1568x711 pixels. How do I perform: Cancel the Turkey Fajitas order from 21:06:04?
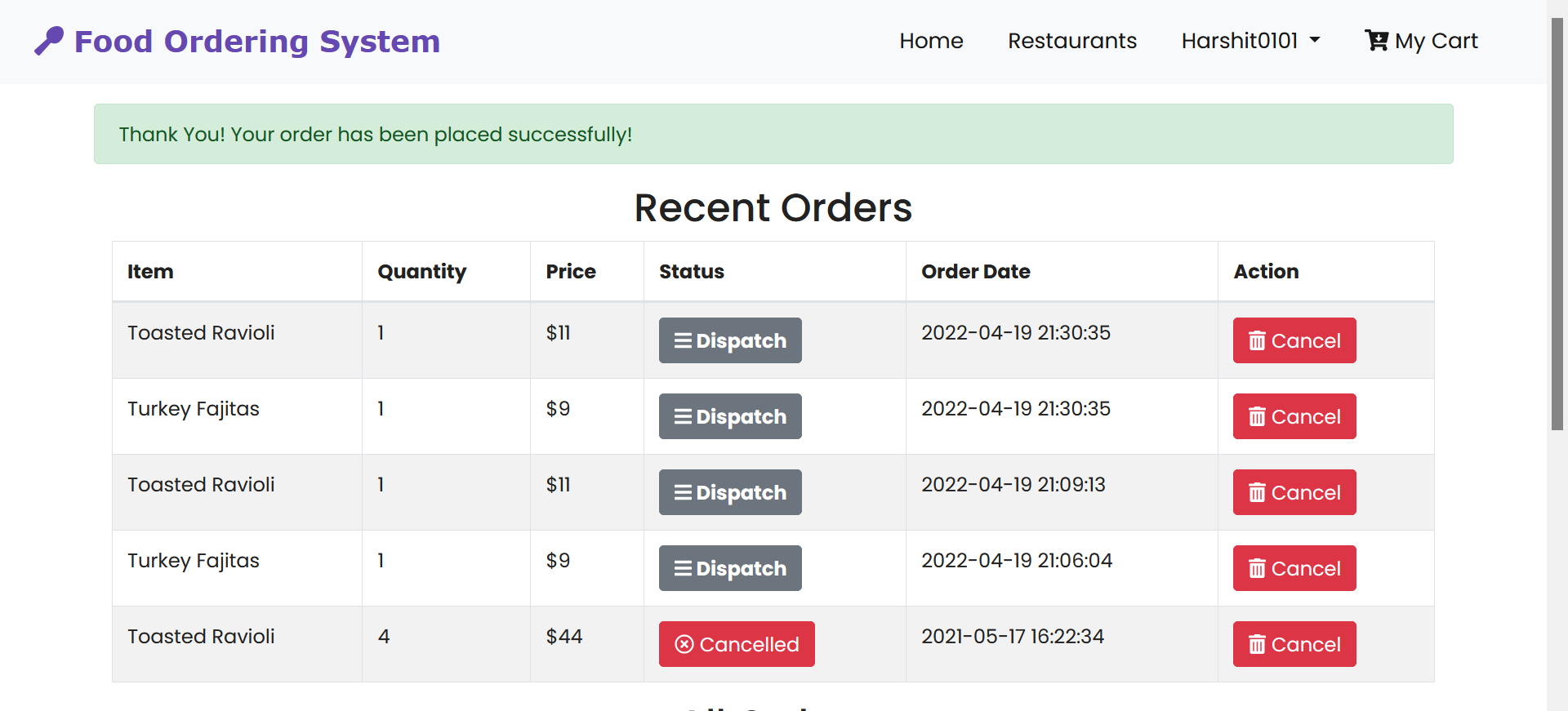1294,568
